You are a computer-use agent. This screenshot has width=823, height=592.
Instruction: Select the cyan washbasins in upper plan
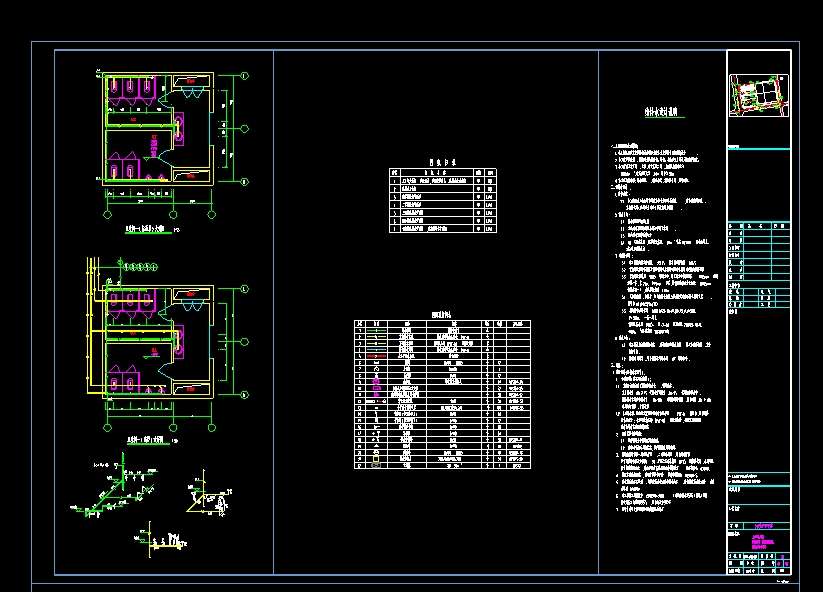193,92
